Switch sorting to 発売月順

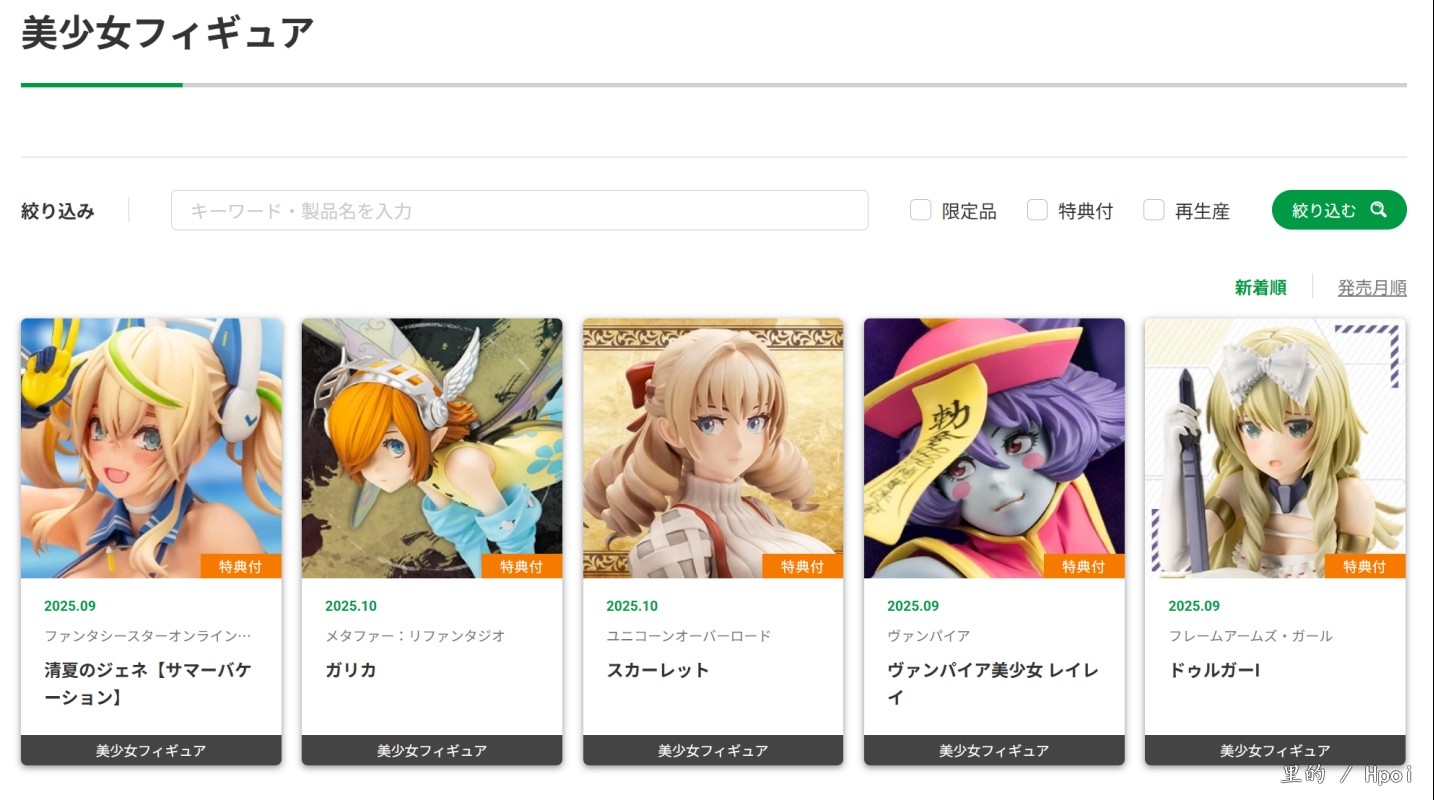(x=1372, y=288)
